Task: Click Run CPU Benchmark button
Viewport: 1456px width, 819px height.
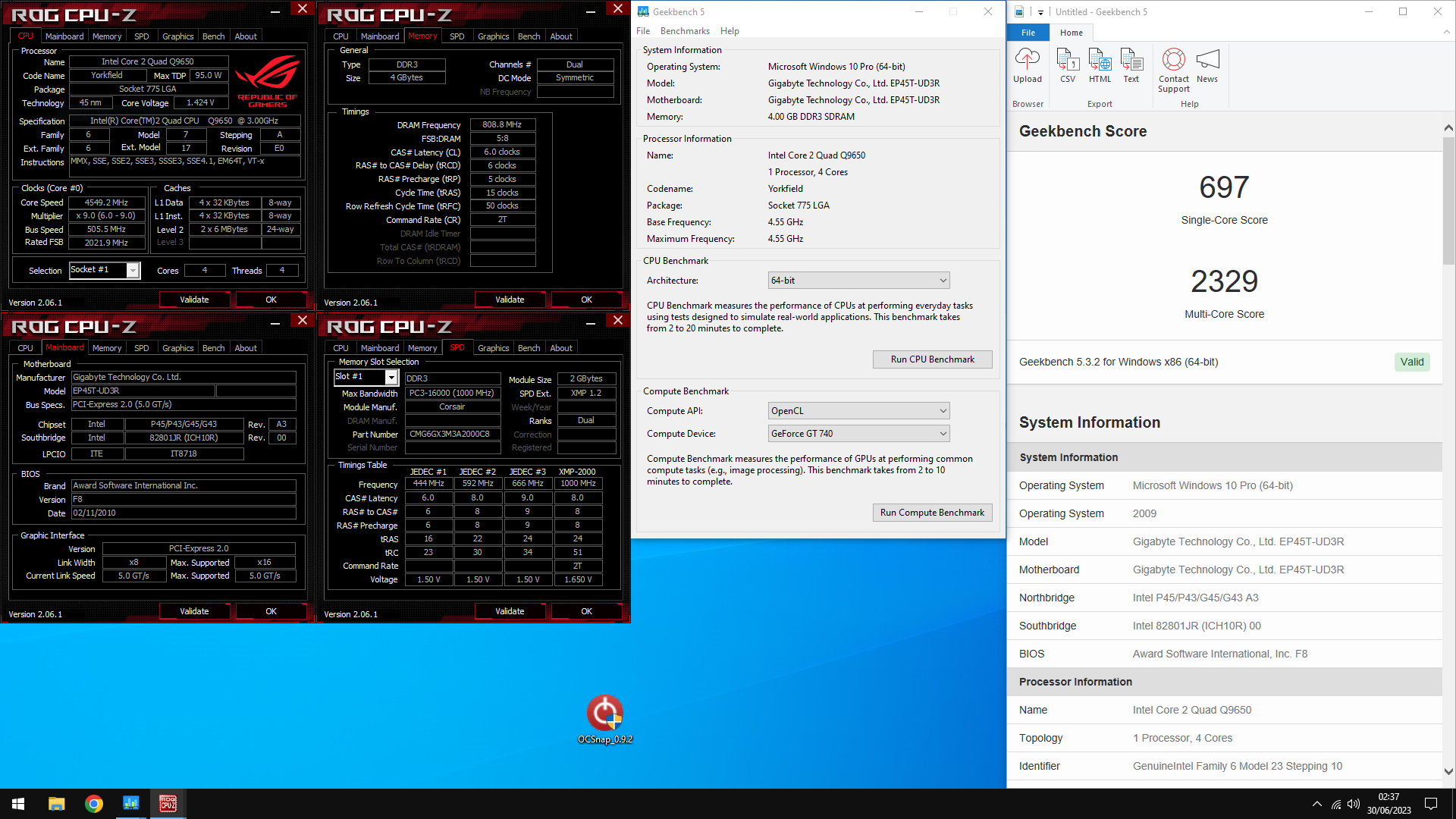Action: [x=932, y=359]
